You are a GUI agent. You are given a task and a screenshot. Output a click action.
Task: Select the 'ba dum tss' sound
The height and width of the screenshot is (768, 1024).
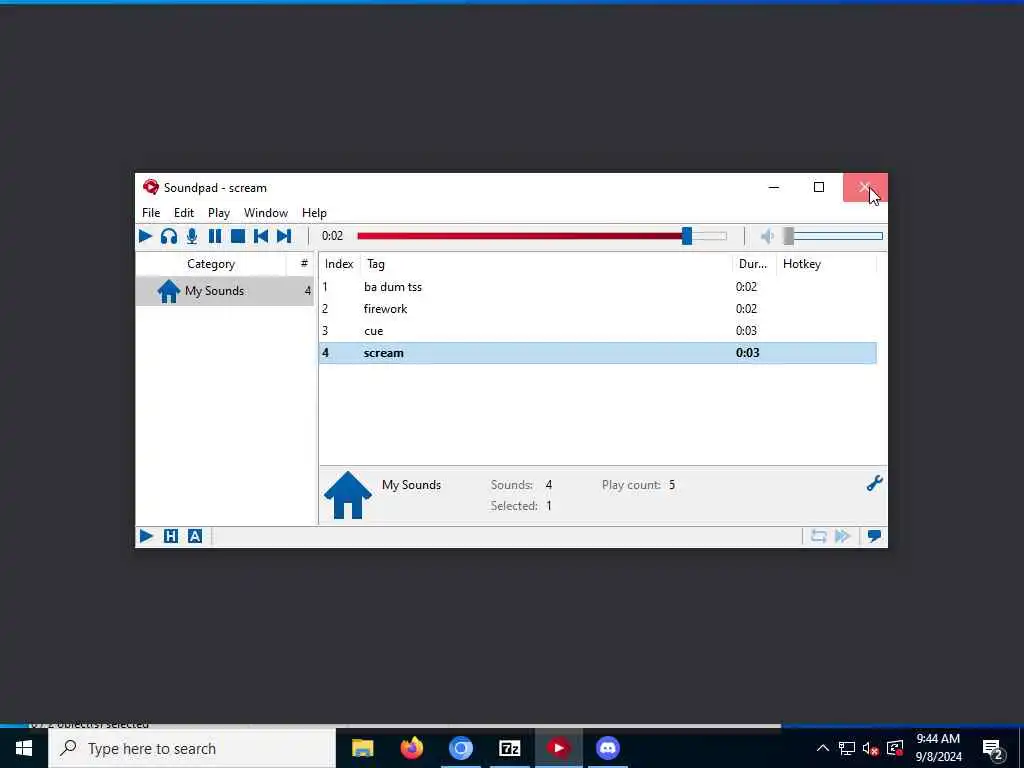(x=598, y=287)
